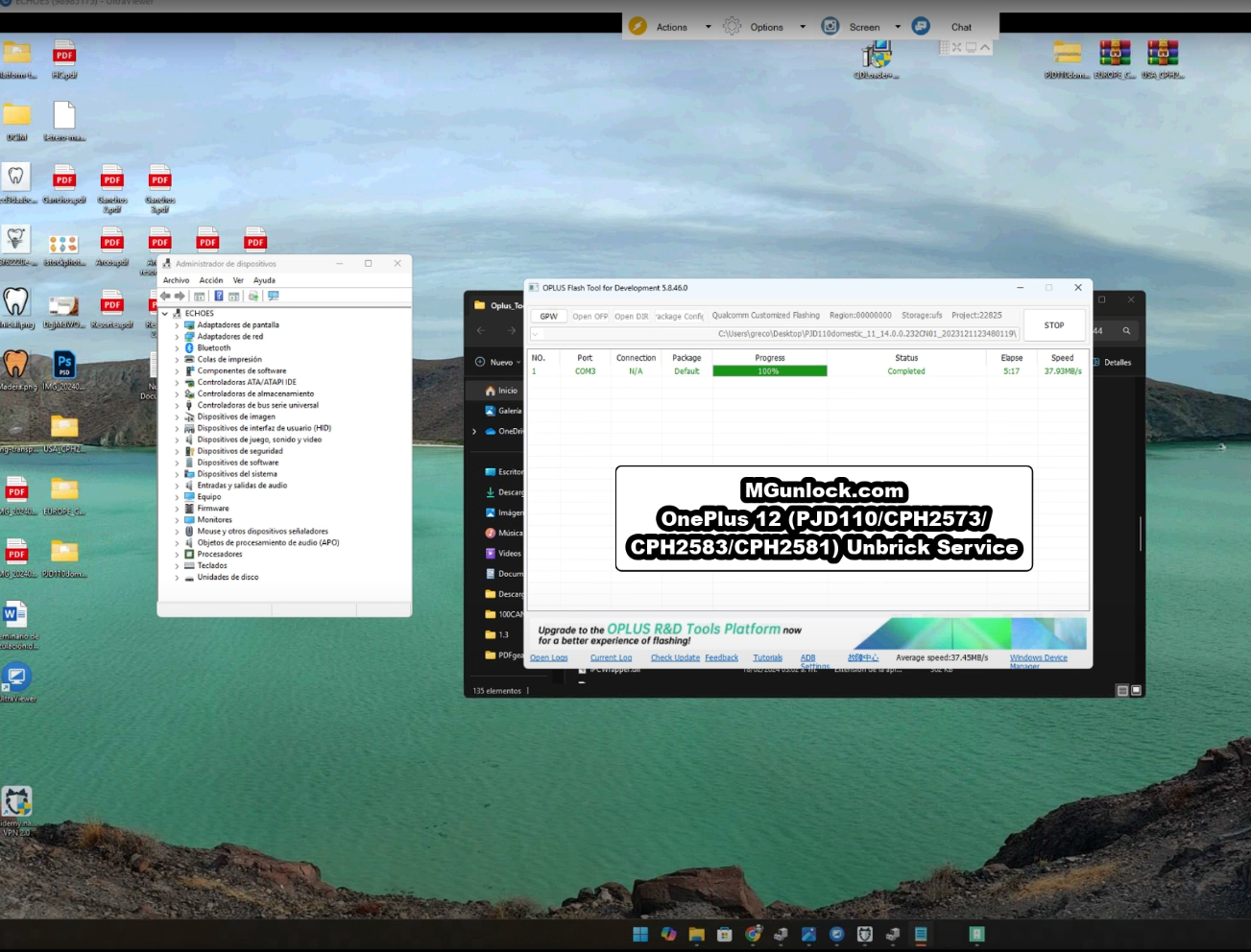1251x952 pixels.
Task: Click the Forward arrow in Device Manager toolbar
Action: 180,297
